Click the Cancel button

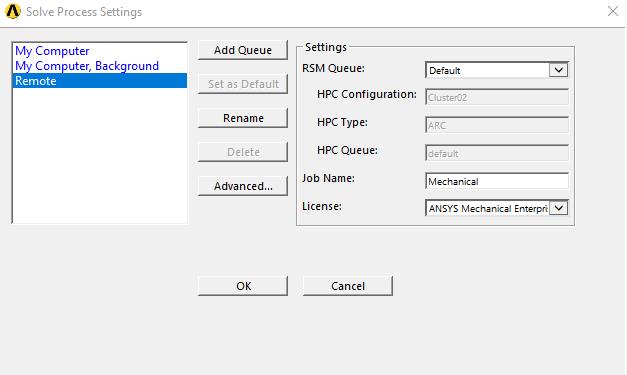[347, 286]
